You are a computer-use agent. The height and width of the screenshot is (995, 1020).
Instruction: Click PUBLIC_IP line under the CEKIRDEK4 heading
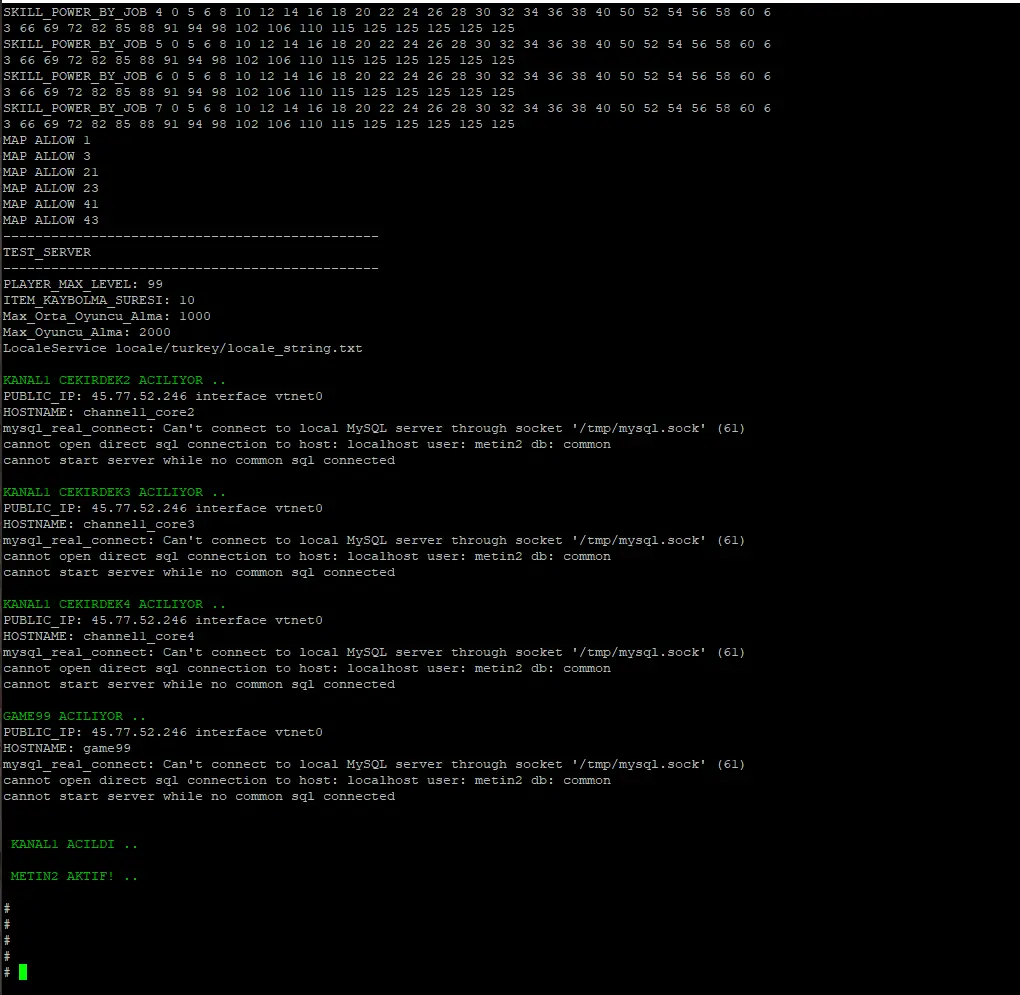pos(163,620)
